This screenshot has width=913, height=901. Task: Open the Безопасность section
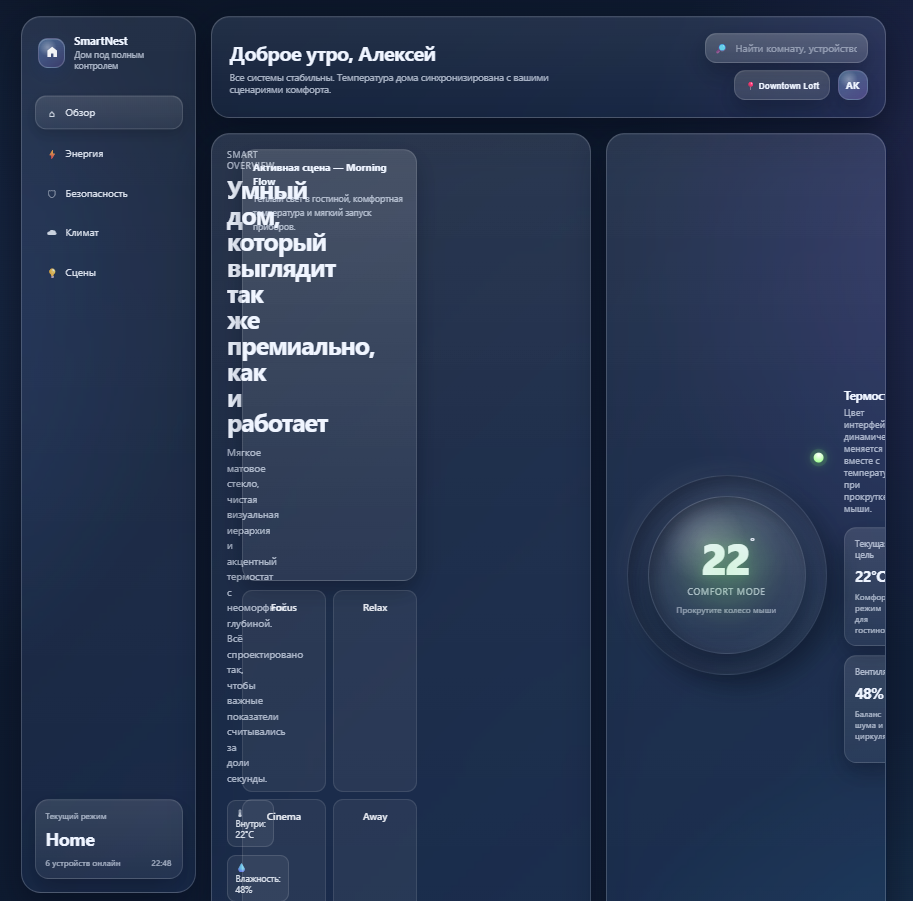tap(109, 193)
